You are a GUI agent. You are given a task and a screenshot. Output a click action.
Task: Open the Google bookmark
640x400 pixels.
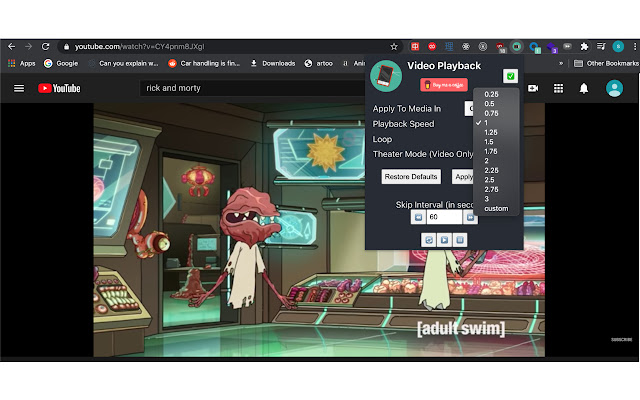(61, 63)
